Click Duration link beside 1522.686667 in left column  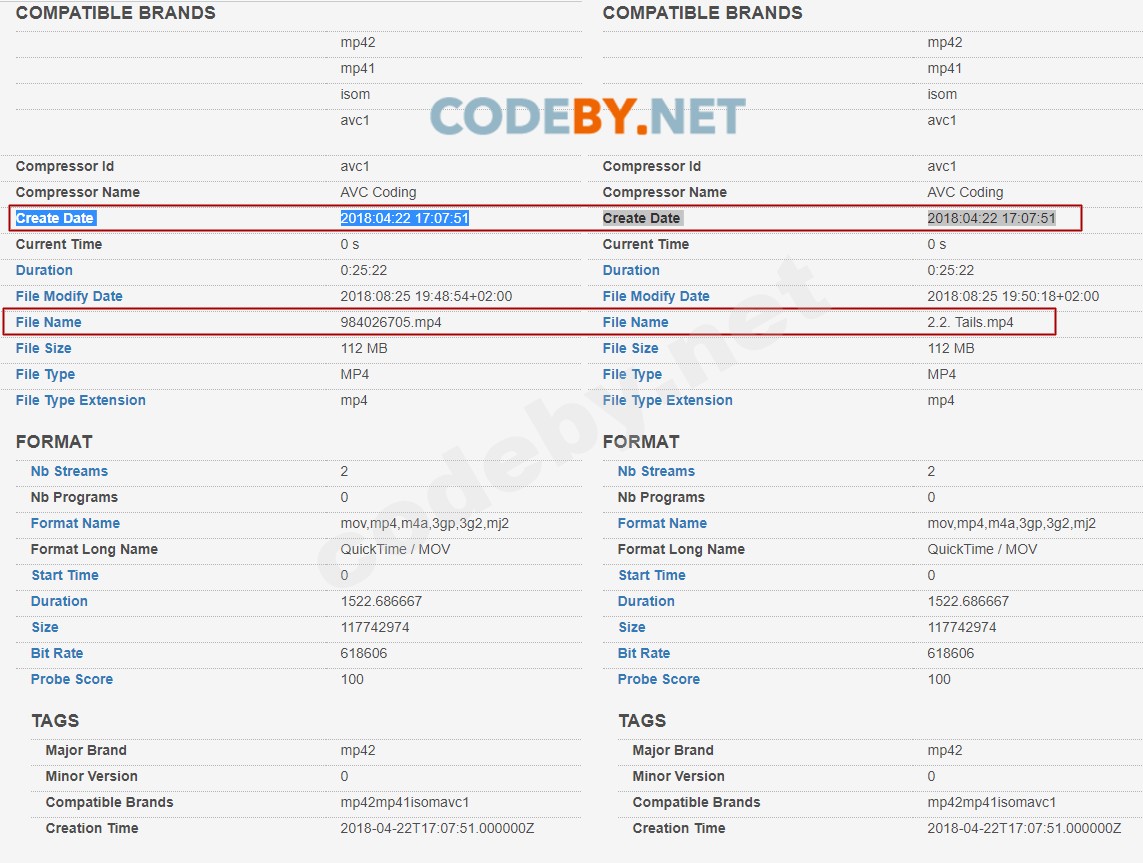(59, 601)
